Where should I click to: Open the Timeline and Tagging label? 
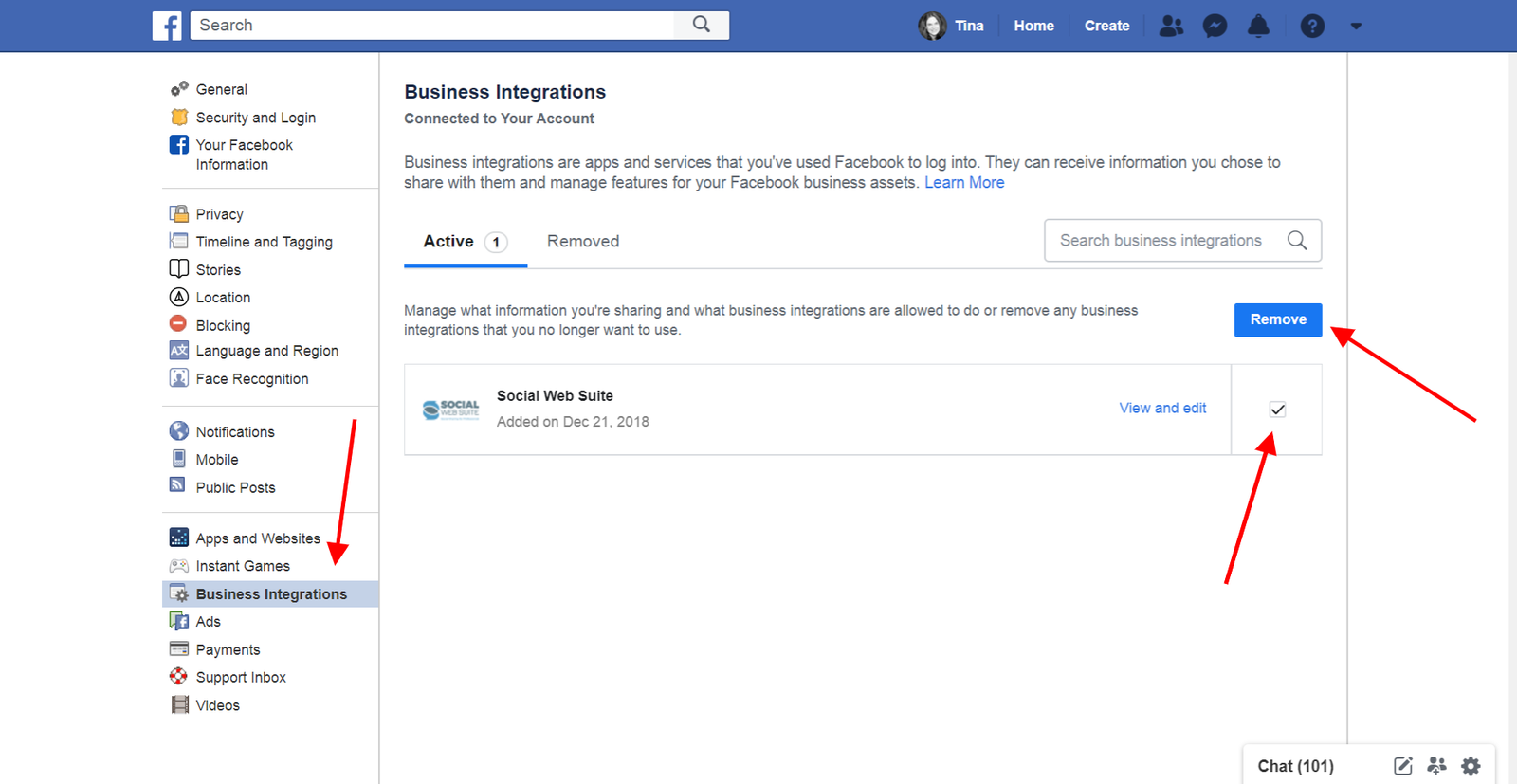point(265,242)
